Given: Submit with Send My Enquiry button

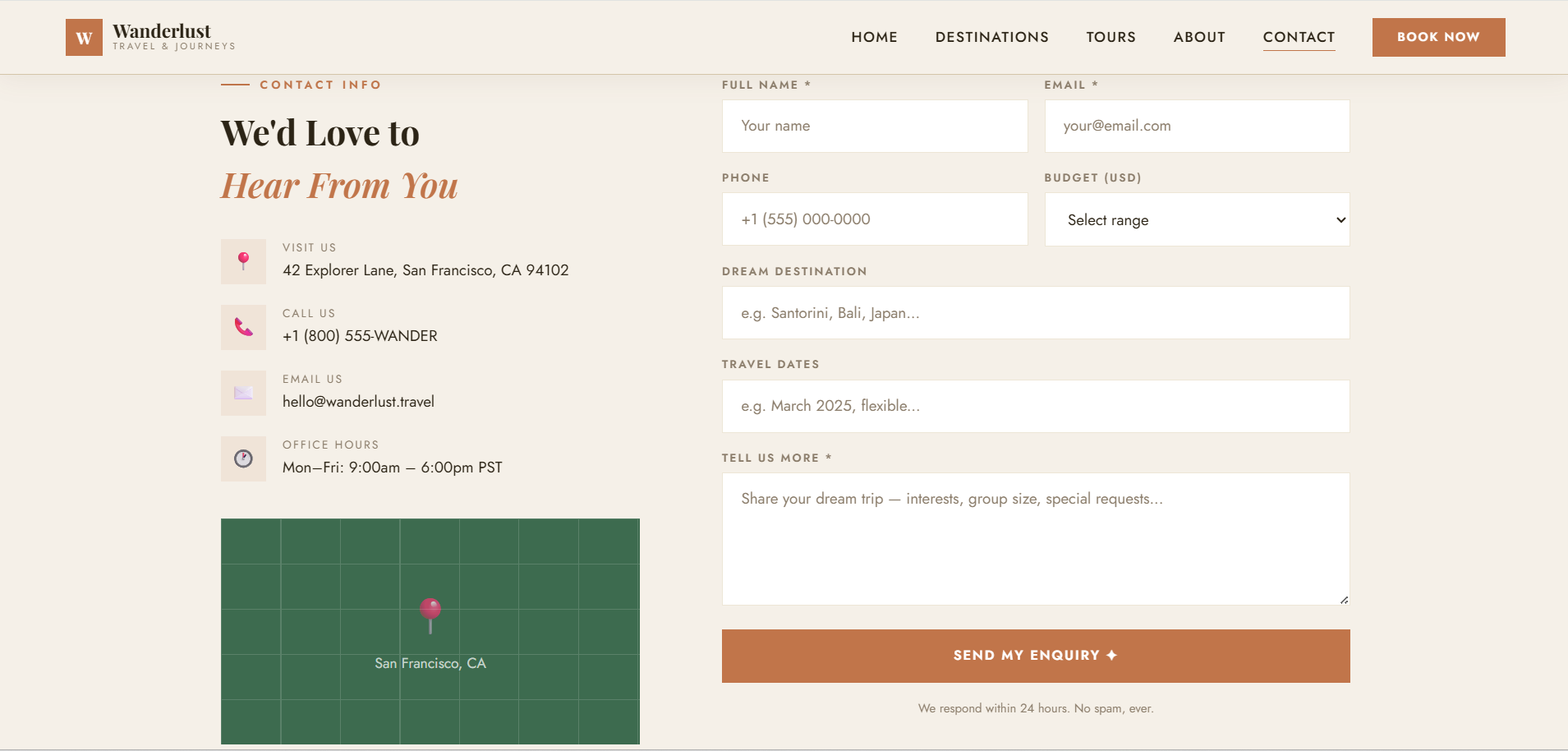Looking at the screenshot, I should 1035,656.
